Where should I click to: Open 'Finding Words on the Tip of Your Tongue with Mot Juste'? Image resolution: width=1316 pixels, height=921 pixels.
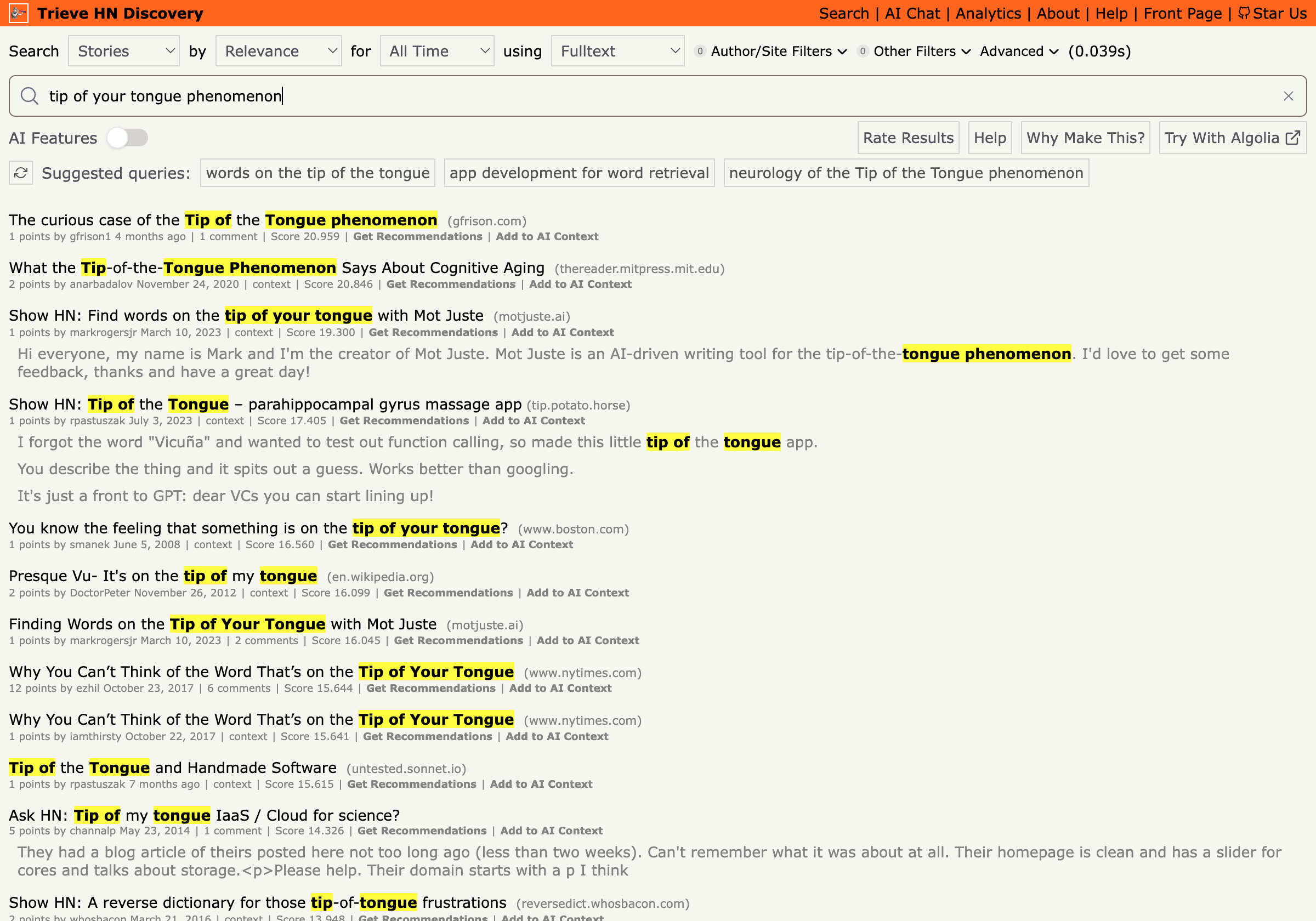click(223, 623)
